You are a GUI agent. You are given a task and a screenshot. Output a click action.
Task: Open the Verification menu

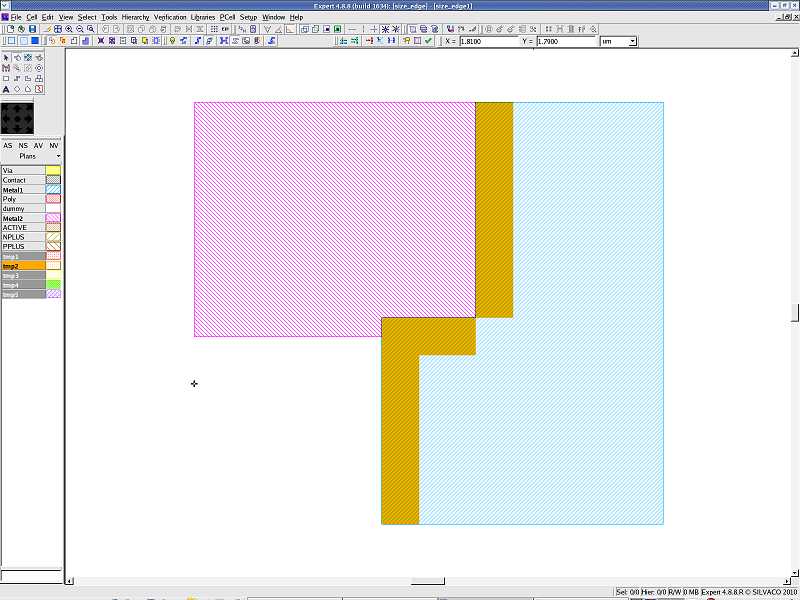[169, 17]
